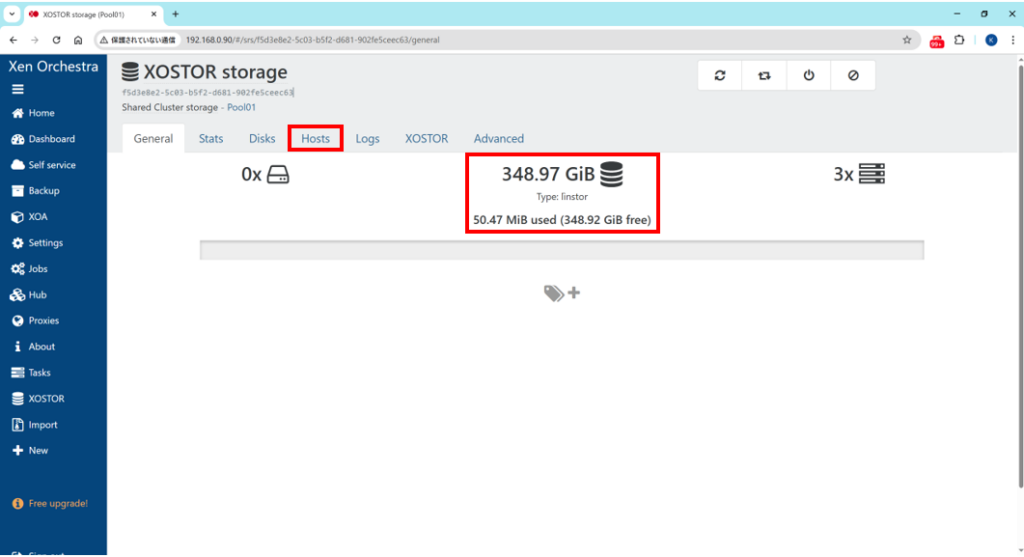
Task: Click the Reconnect all hosts arrows icon
Action: (x=764, y=76)
